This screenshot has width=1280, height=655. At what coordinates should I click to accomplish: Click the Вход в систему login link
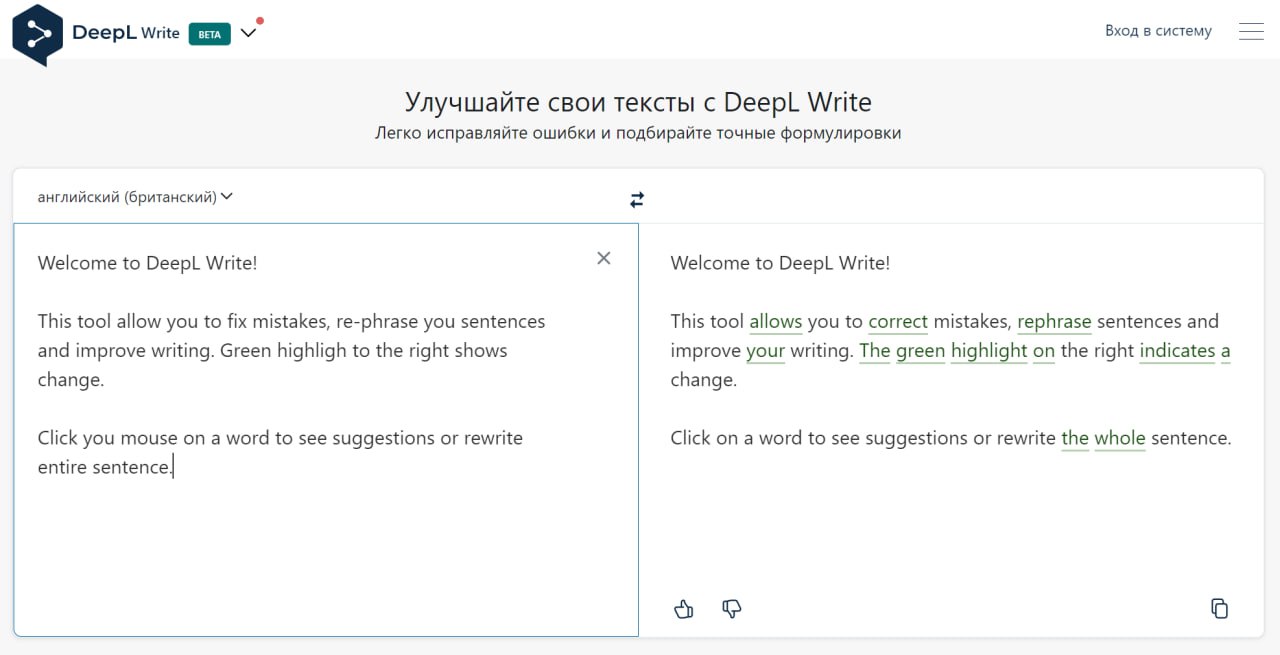[x=1158, y=31]
